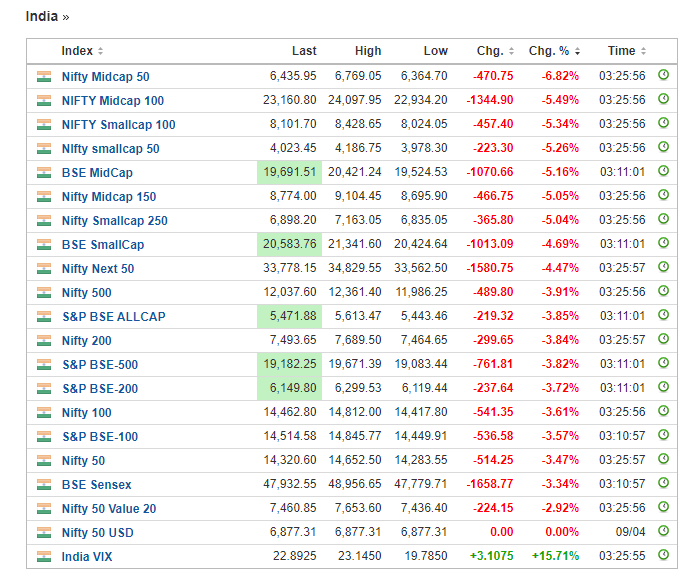685x579 pixels.
Task: Click India flag icon beside Nifty 50 row
Action: pyautogui.click(x=44, y=461)
